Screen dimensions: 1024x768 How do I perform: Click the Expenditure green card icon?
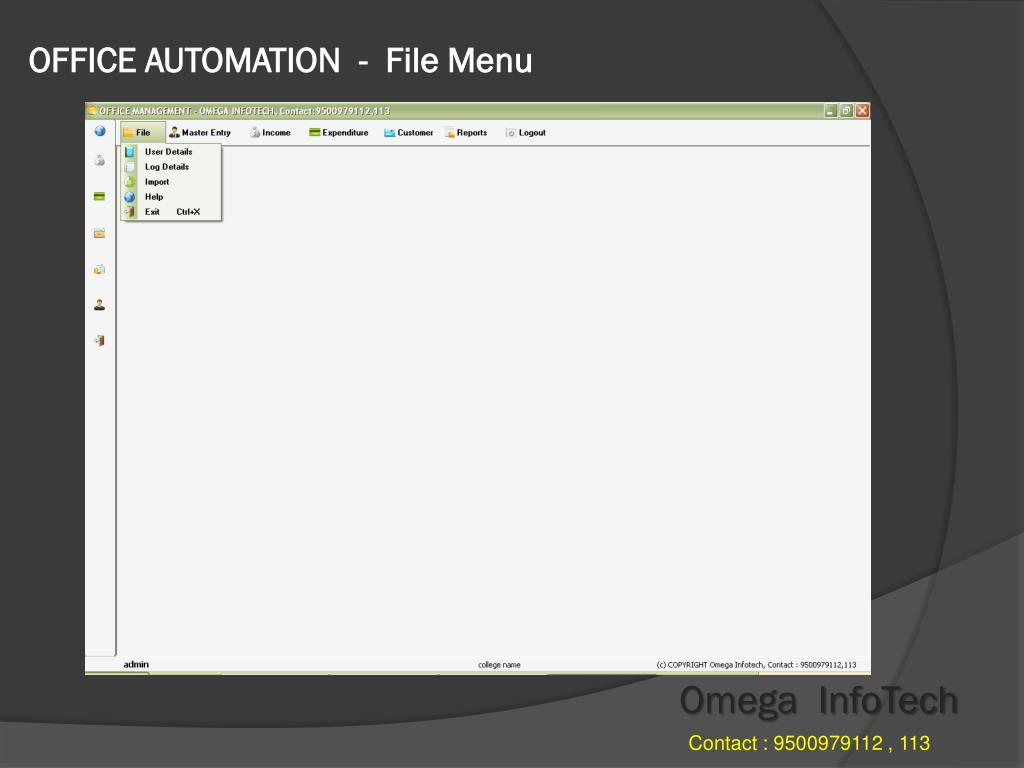point(315,133)
